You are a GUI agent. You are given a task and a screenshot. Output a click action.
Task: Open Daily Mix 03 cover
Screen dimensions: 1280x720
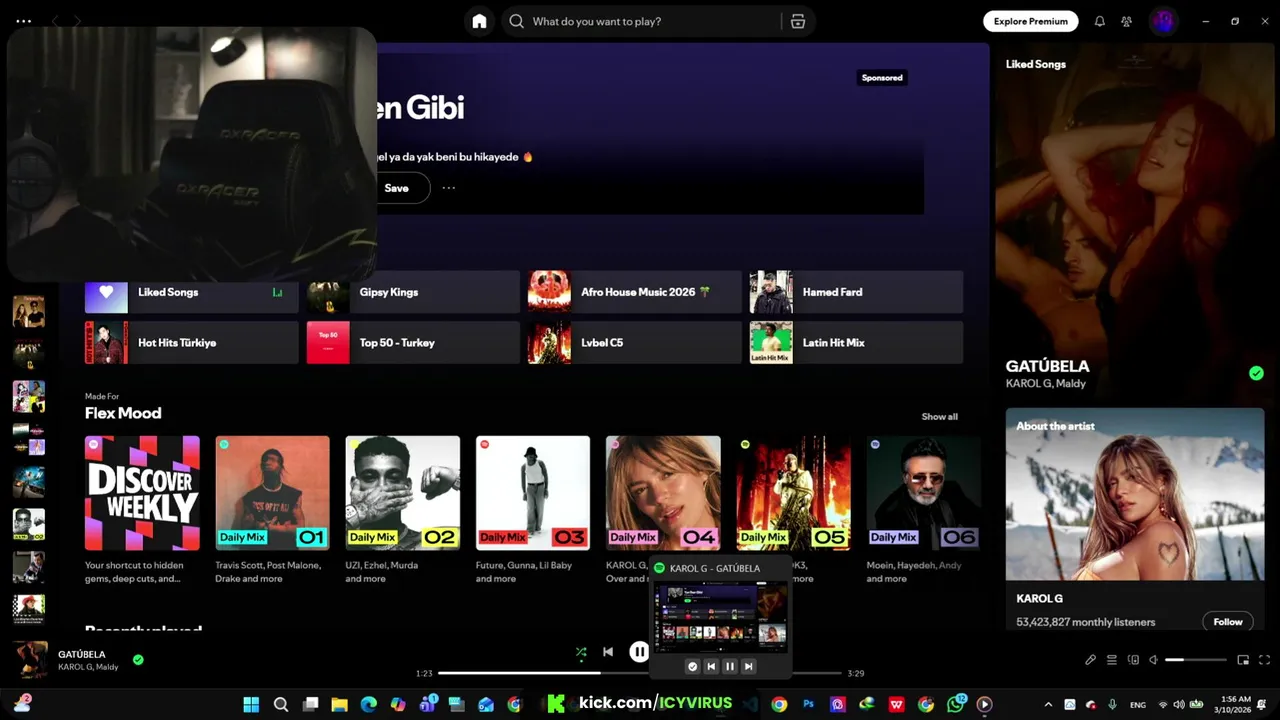pyautogui.click(x=533, y=493)
